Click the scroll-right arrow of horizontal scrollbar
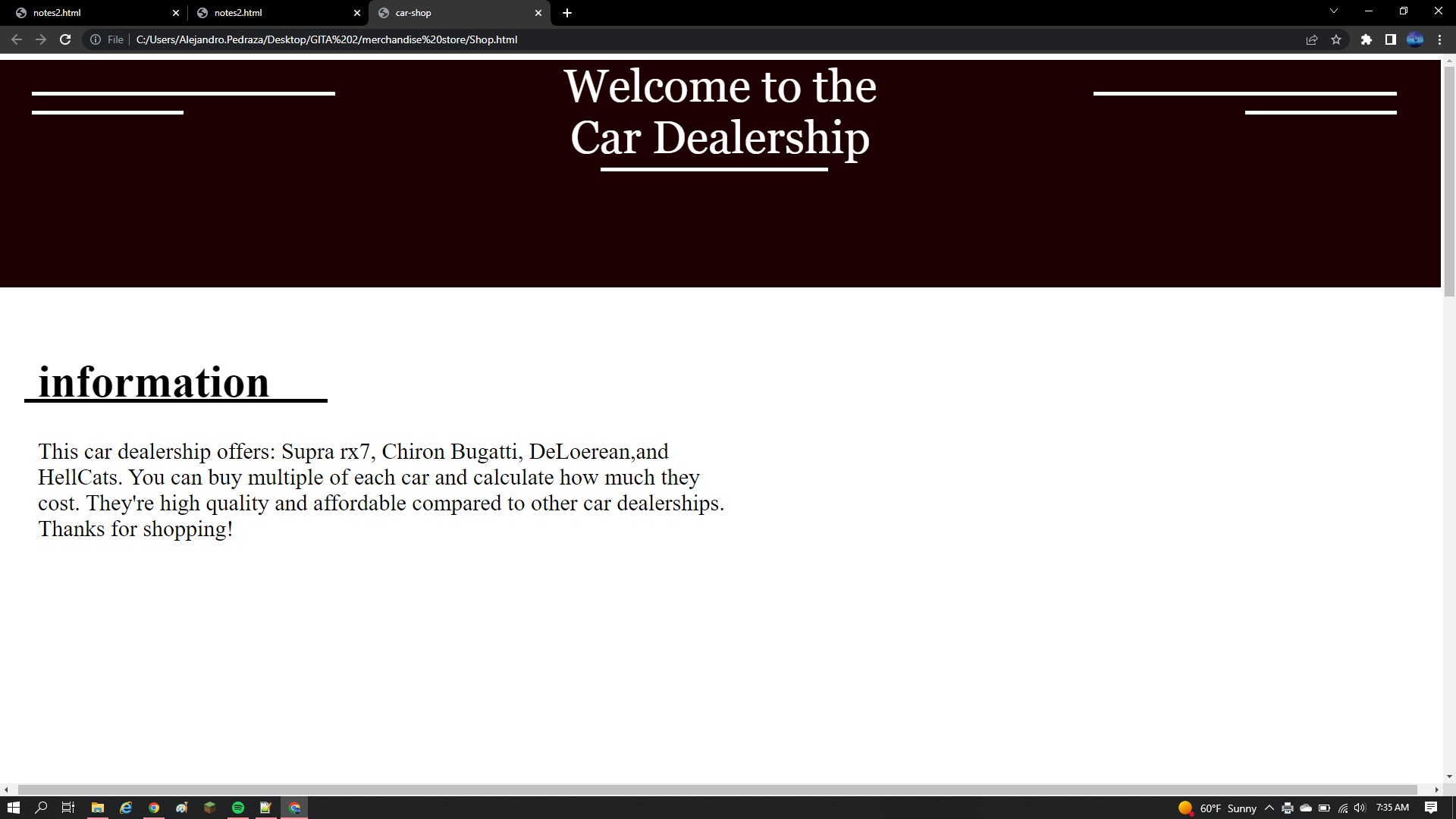This screenshot has width=1456, height=819. pos(1436,789)
